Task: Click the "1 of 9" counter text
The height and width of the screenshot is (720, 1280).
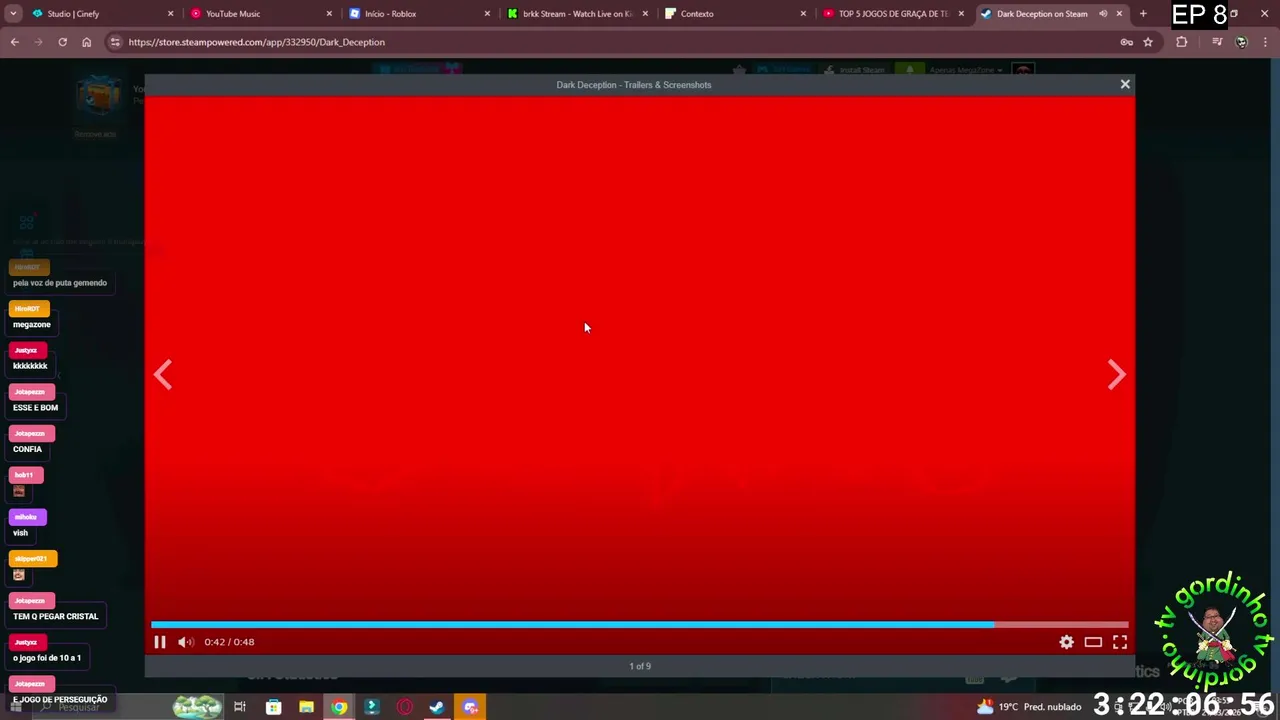Action: tap(640, 666)
